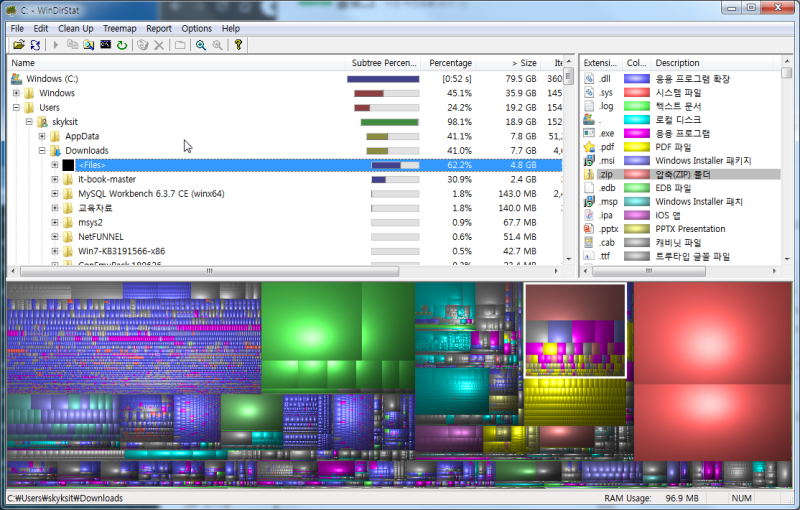Select the 교육자료 folder row
Image resolution: width=800 pixels, height=510 pixels.
pyautogui.click(x=286, y=208)
